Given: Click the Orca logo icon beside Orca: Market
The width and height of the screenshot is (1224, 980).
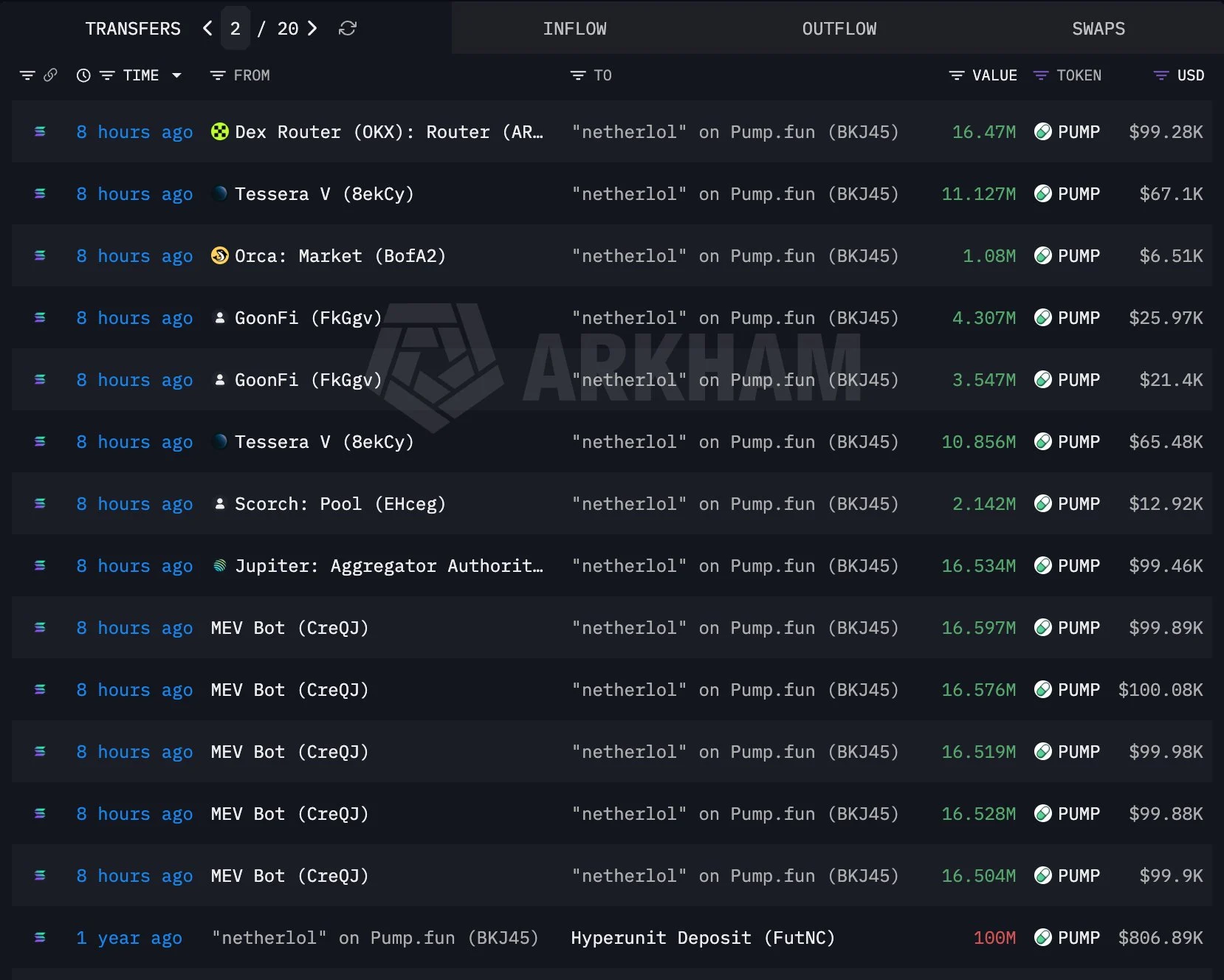Looking at the screenshot, I should (x=219, y=256).
